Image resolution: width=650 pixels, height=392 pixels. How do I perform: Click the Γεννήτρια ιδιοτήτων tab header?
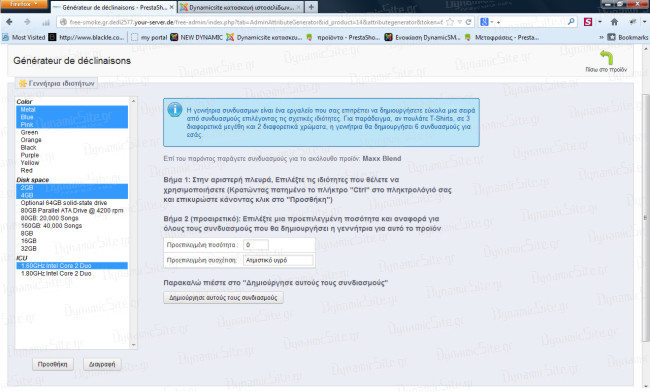(x=57, y=83)
